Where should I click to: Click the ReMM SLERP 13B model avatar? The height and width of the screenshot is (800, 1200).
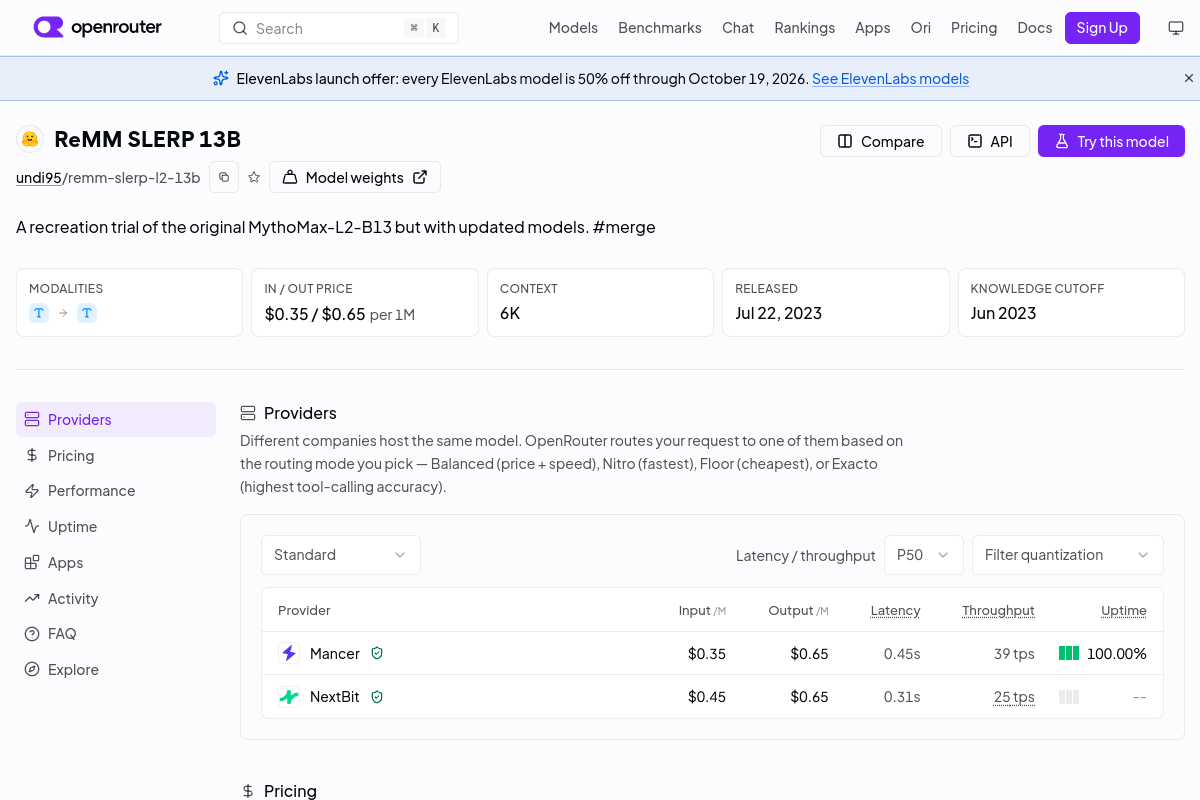point(31,139)
